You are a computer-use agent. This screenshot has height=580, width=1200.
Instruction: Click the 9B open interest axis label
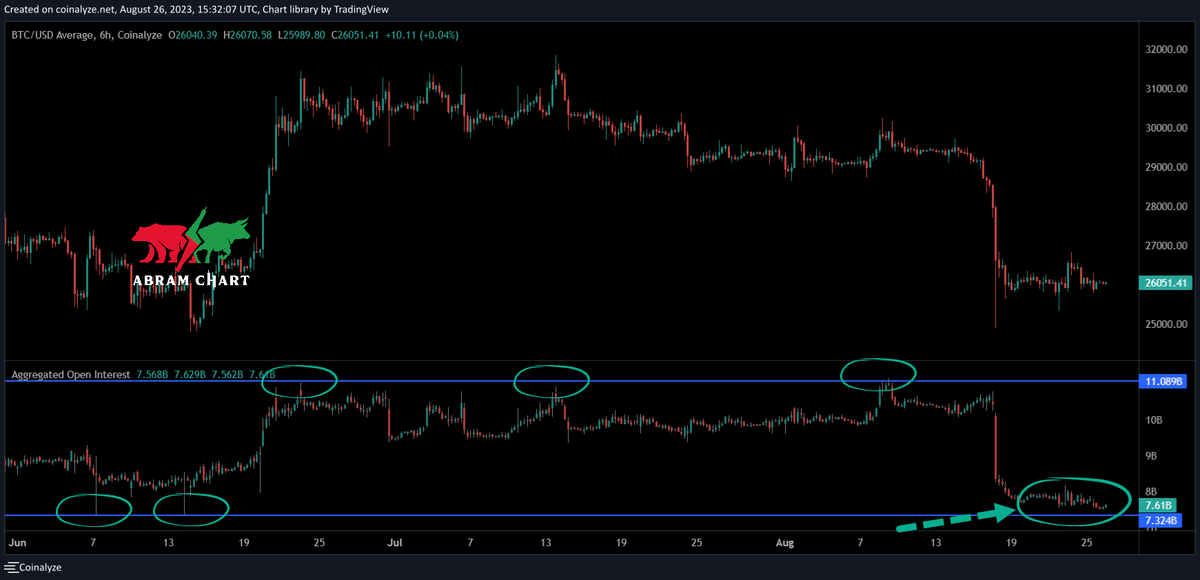1151,456
